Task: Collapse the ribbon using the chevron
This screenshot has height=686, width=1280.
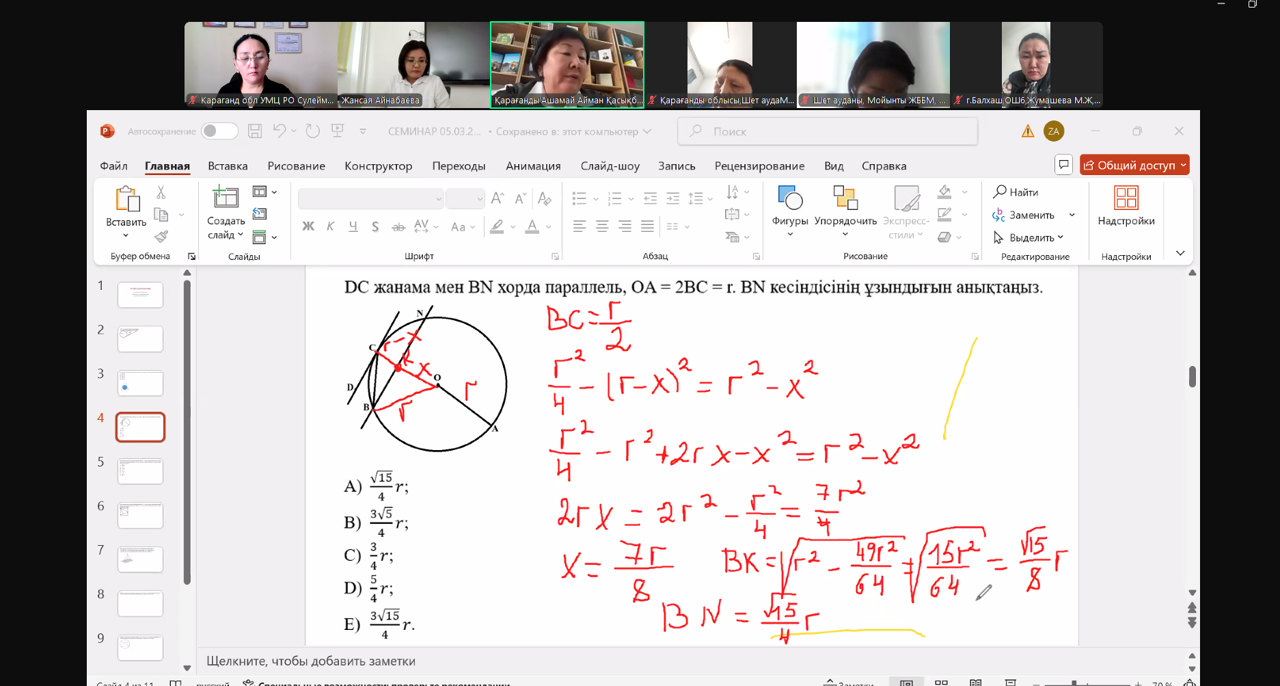Action: [1180, 254]
